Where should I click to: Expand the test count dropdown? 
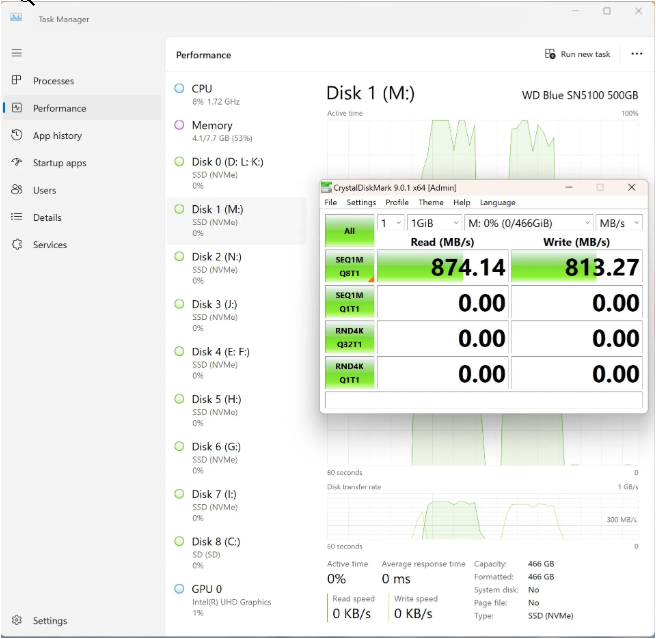(x=391, y=223)
